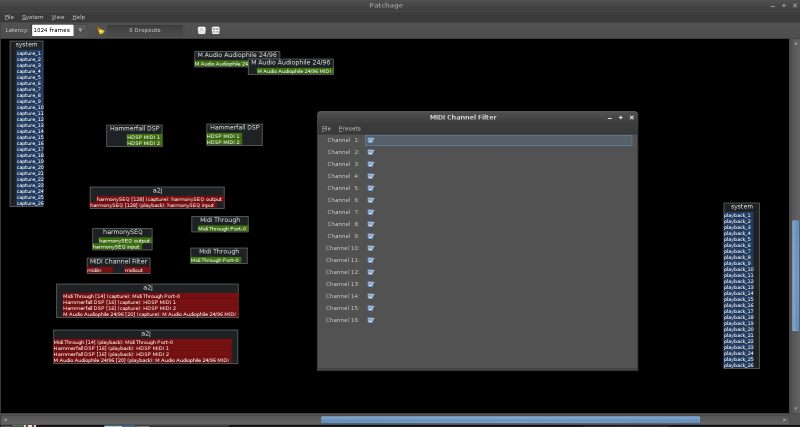The width and height of the screenshot is (800, 427).
Task: Open the Help menu
Action: point(79,17)
